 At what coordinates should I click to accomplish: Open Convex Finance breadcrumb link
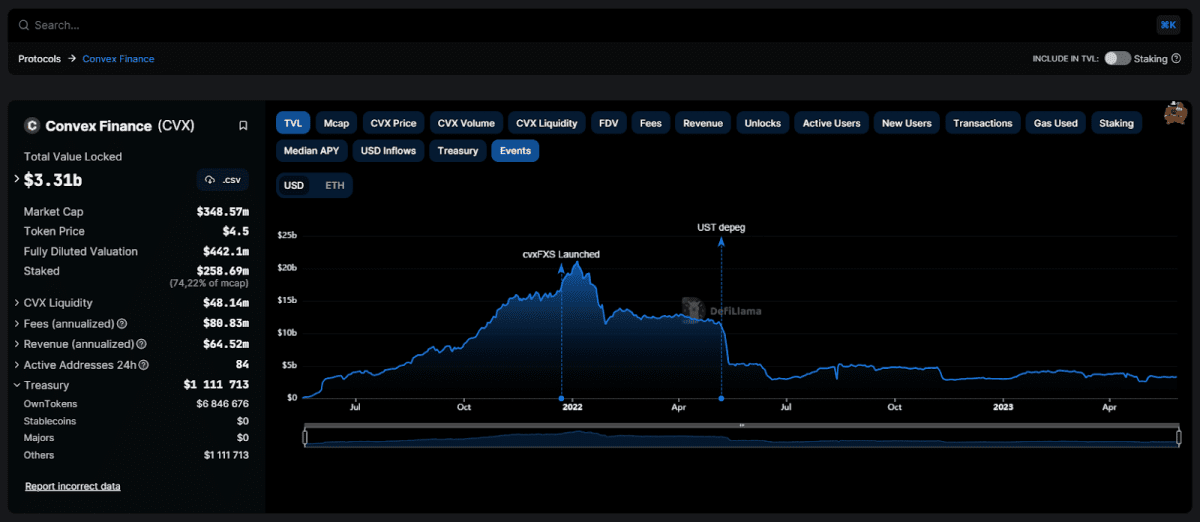[118, 59]
